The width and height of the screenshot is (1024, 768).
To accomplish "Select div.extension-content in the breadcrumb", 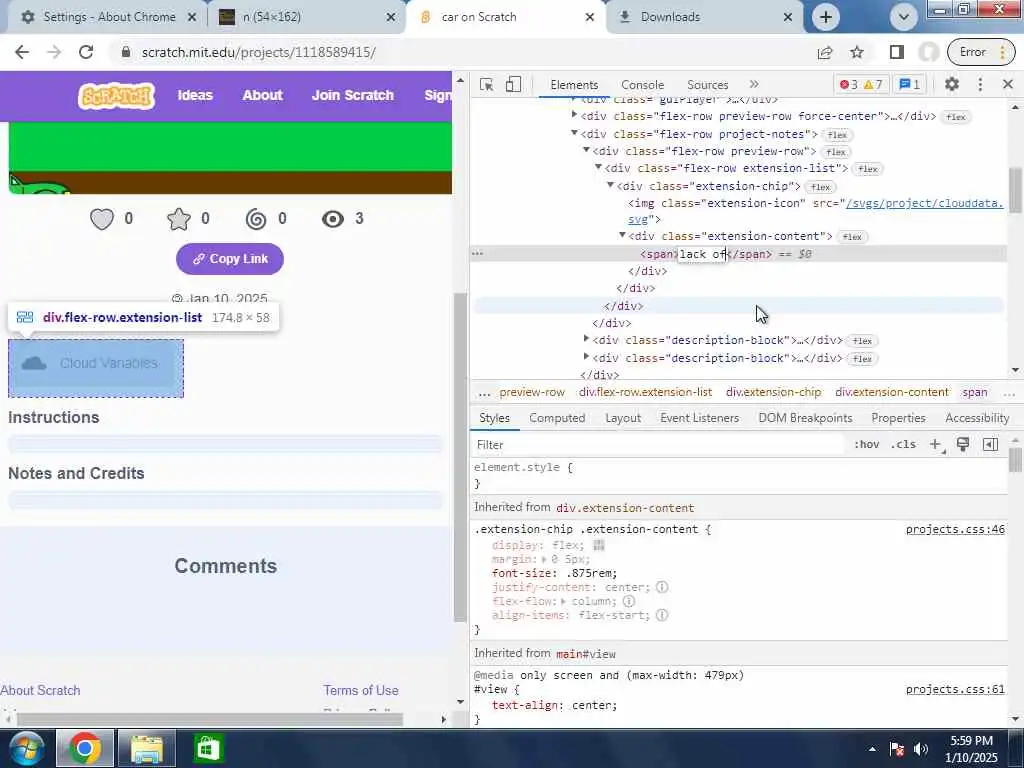I will (x=891, y=392).
